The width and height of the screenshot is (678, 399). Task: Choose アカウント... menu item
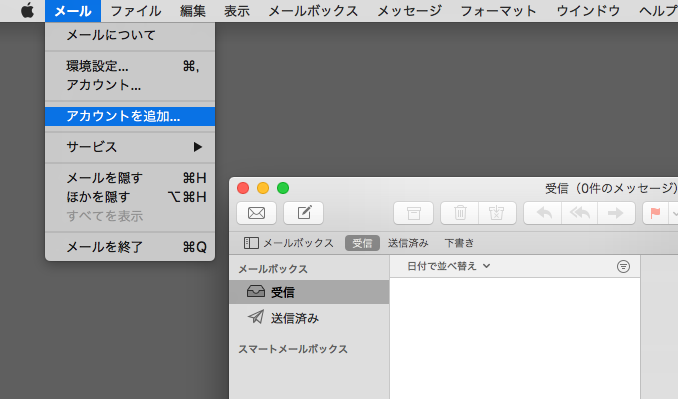point(130,85)
